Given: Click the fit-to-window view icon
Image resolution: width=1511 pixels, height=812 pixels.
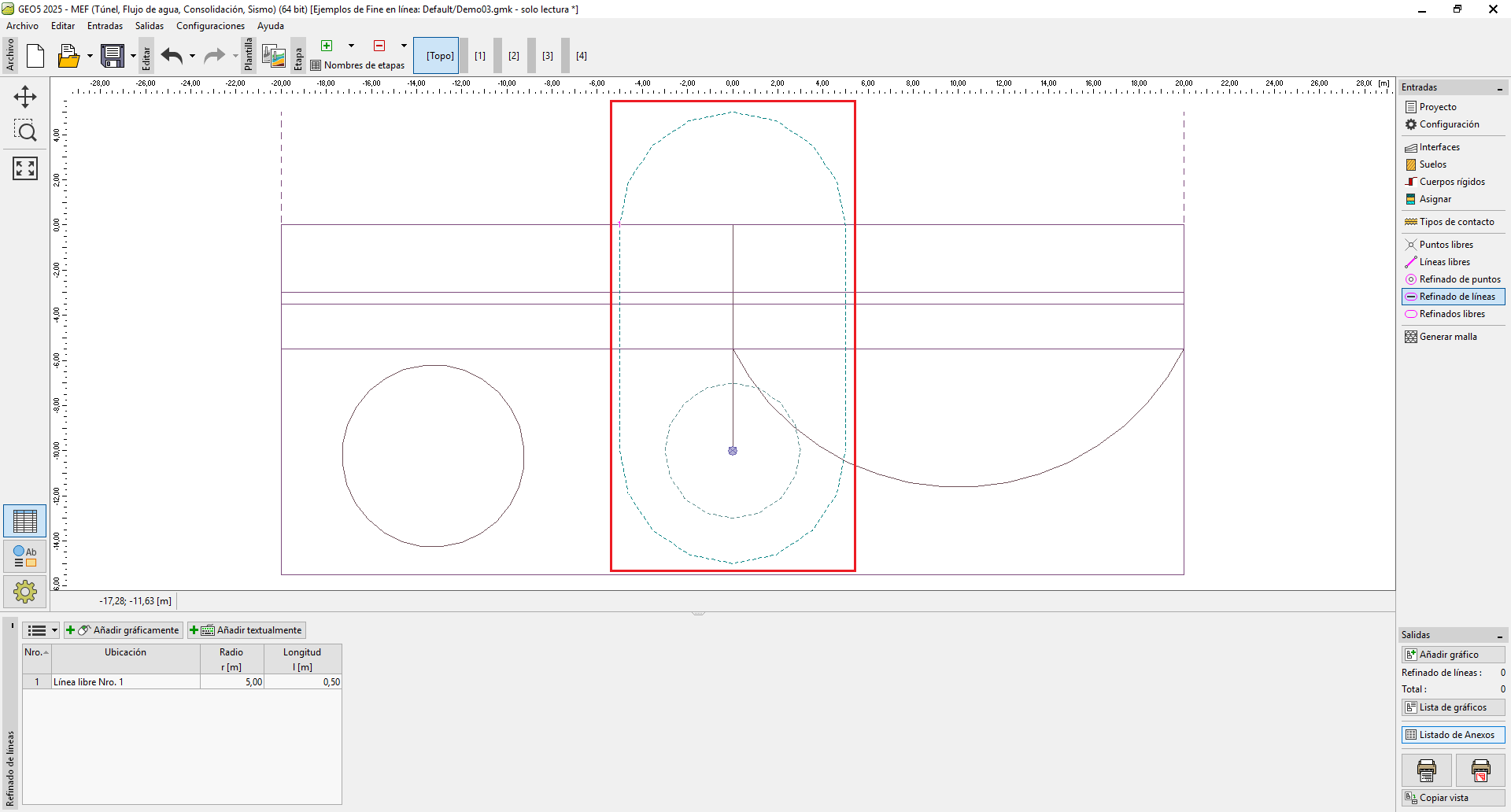Looking at the screenshot, I should tap(25, 168).
